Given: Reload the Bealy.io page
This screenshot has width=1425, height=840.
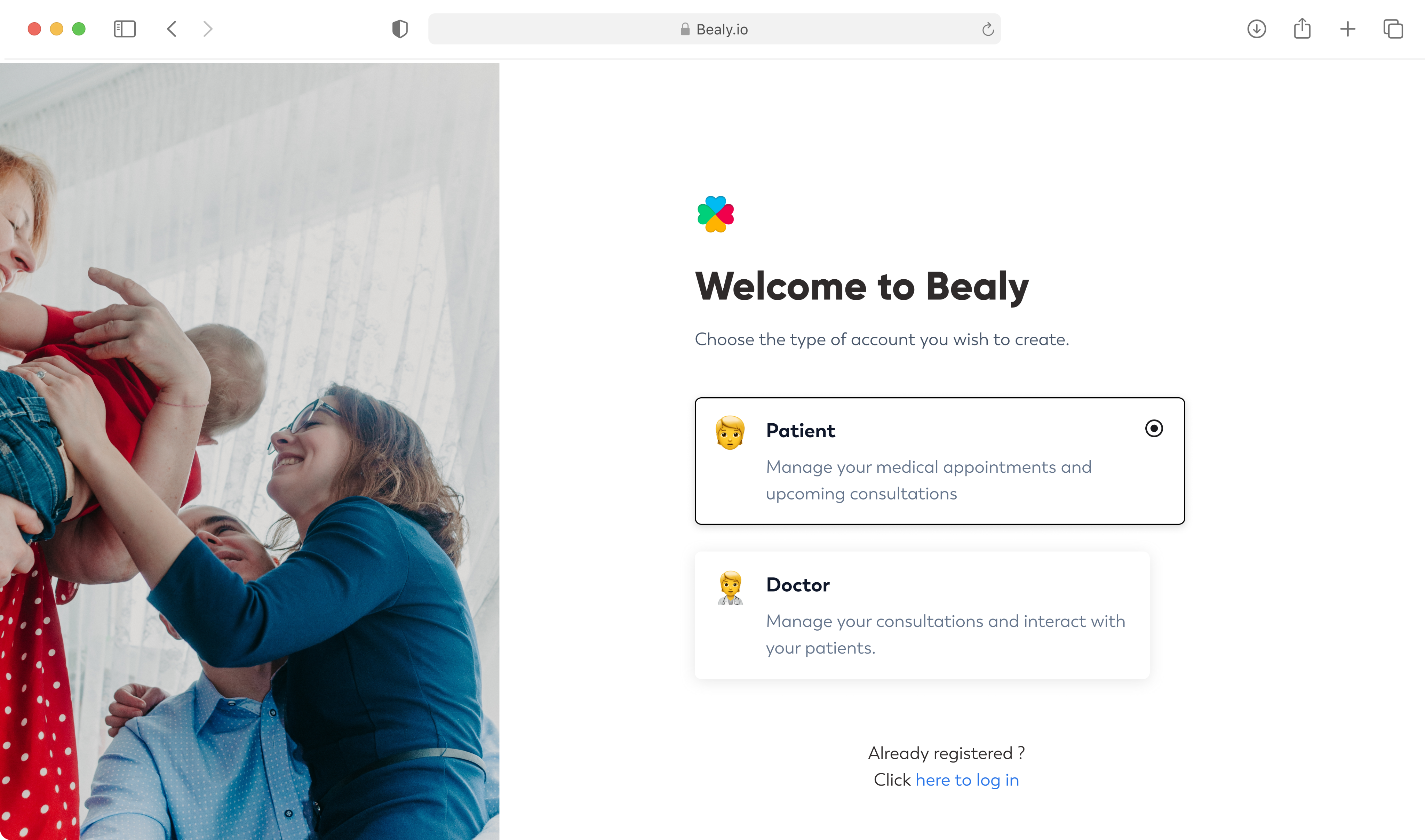Looking at the screenshot, I should coord(987,30).
